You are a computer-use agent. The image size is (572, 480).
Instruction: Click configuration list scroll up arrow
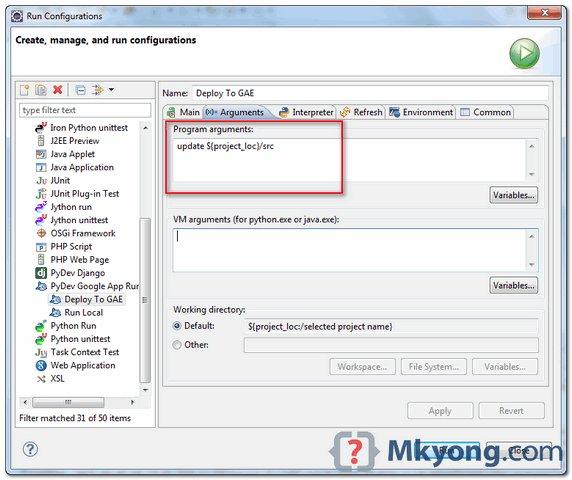[x=146, y=128]
